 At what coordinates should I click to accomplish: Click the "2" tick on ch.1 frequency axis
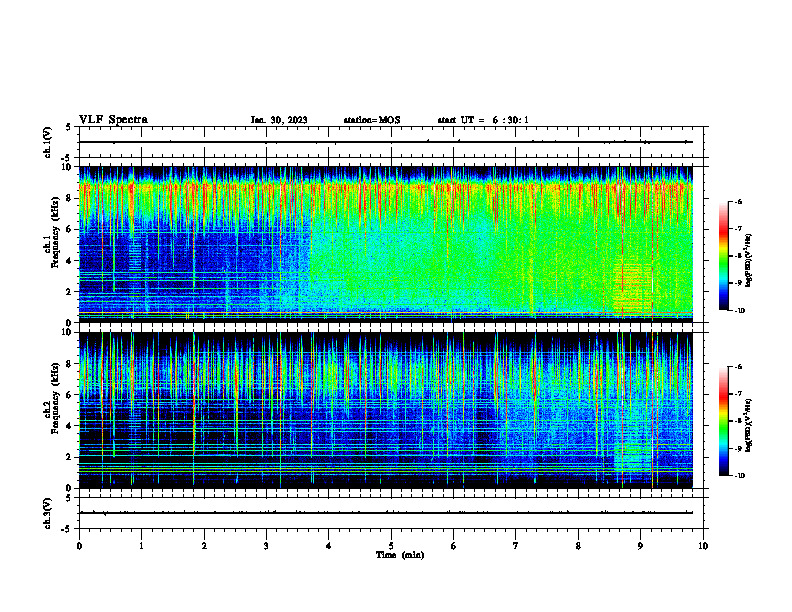[69, 291]
